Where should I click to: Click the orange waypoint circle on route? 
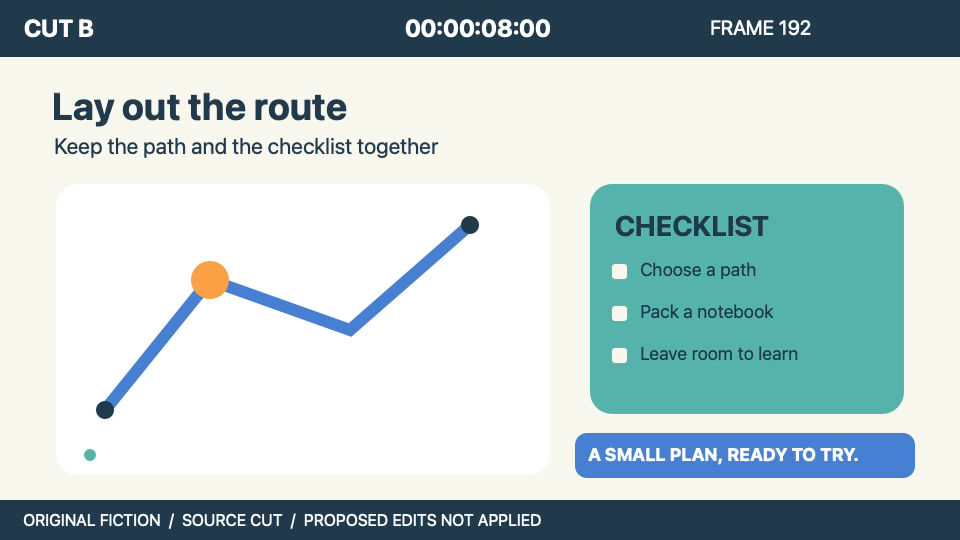(x=210, y=280)
